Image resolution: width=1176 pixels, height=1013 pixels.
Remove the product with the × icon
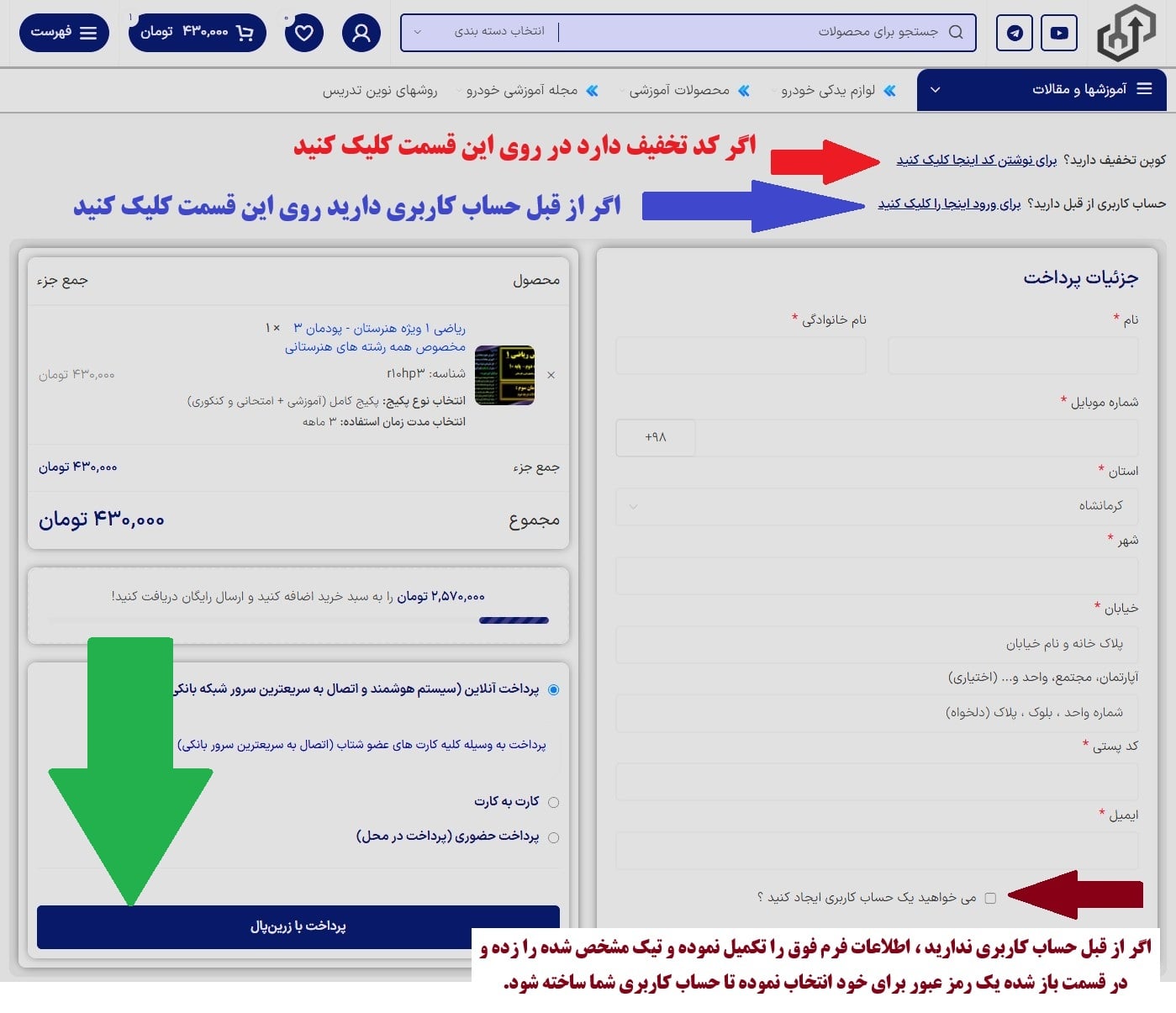(551, 375)
